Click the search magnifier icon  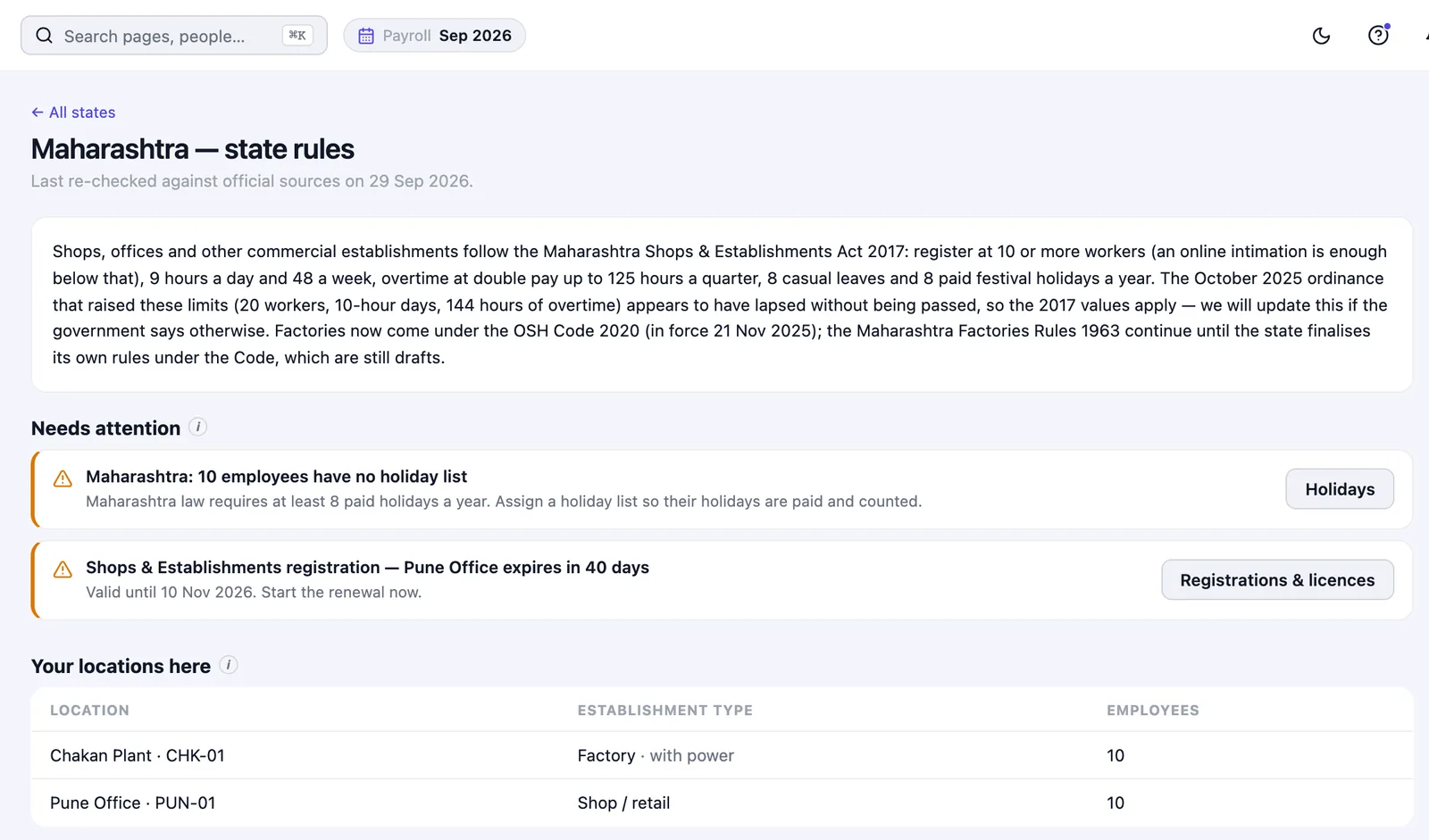point(44,36)
